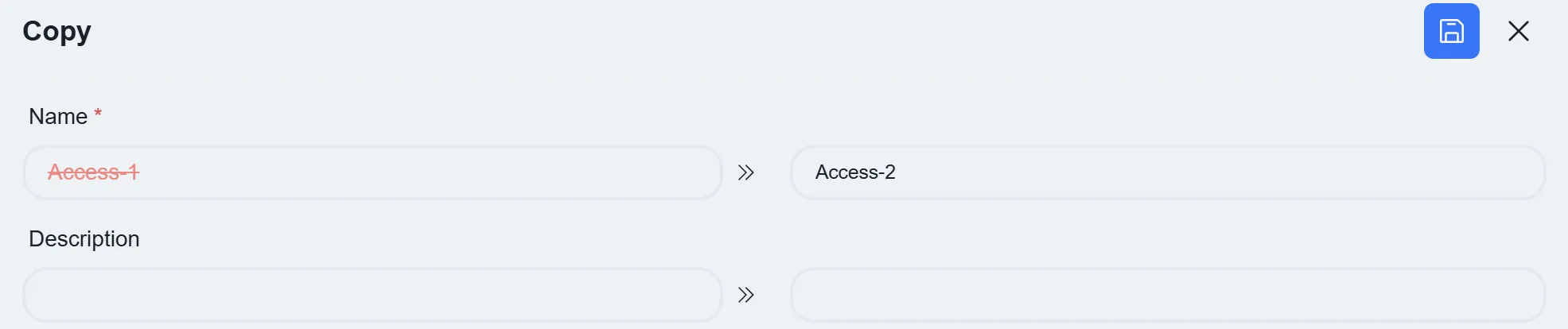Click the blue save floppy-disk icon

[x=1451, y=31]
